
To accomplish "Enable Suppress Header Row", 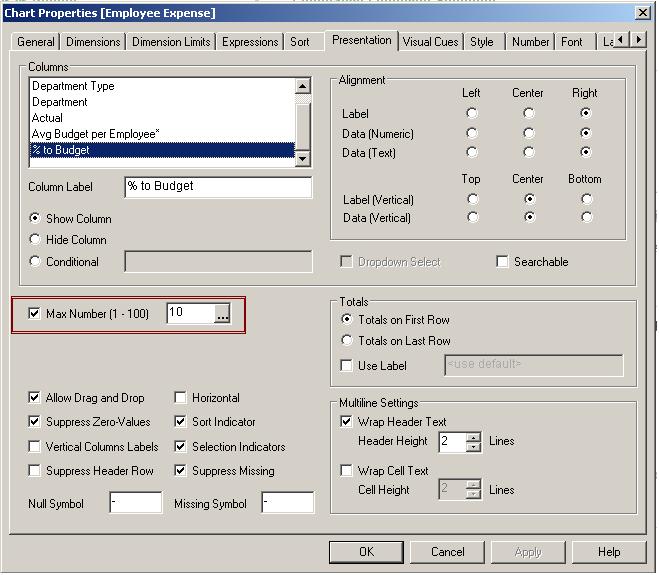I will click(34, 470).
